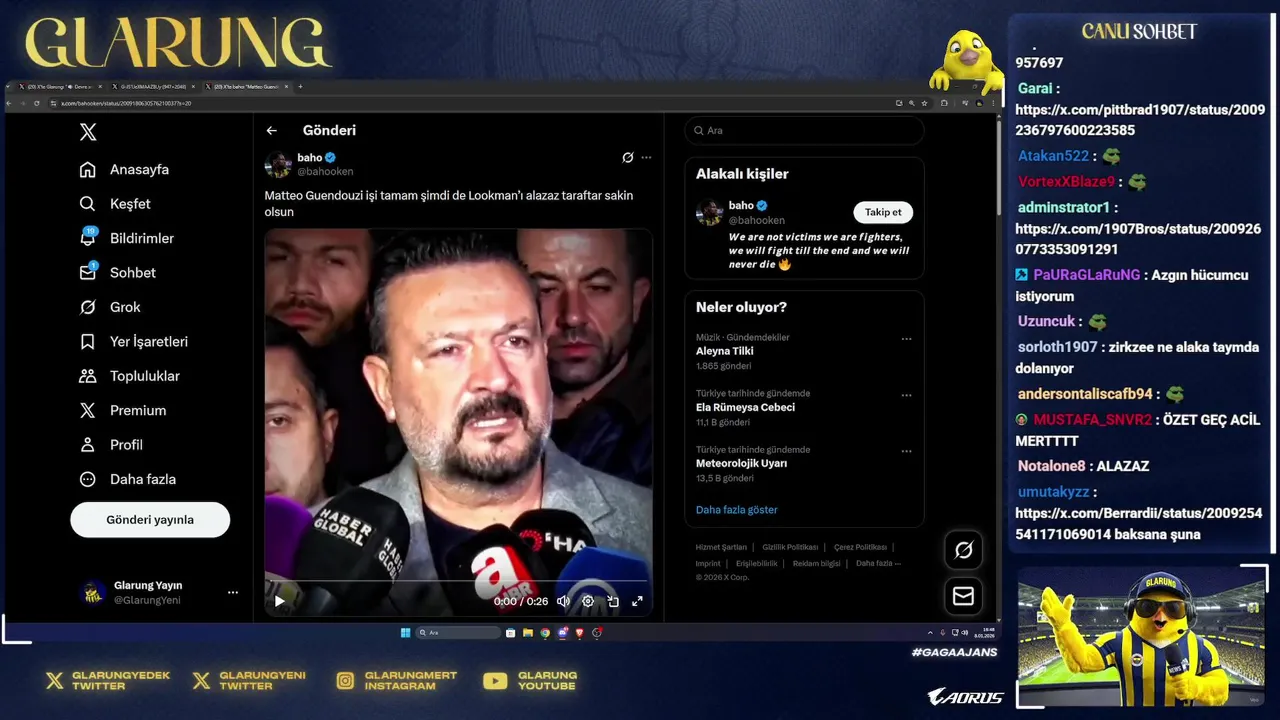This screenshot has height=720, width=1280.
Task: Open more options for Aleyna Tilki trend
Action: pyautogui.click(x=906, y=339)
